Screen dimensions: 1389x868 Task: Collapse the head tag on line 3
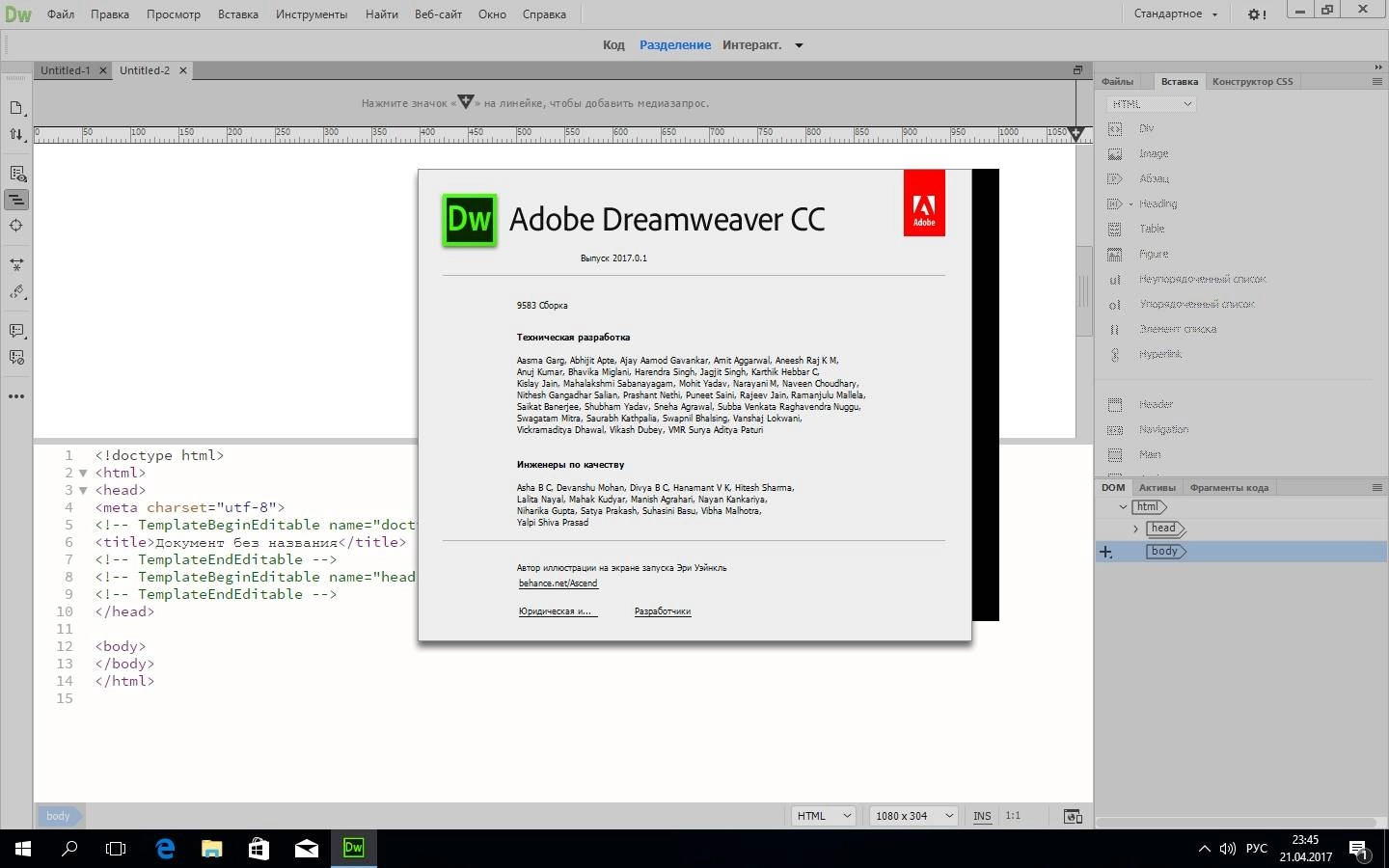(83, 490)
